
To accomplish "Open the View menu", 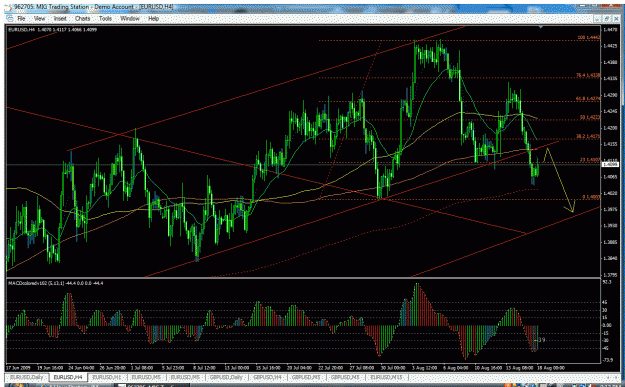I will pyautogui.click(x=39, y=19).
